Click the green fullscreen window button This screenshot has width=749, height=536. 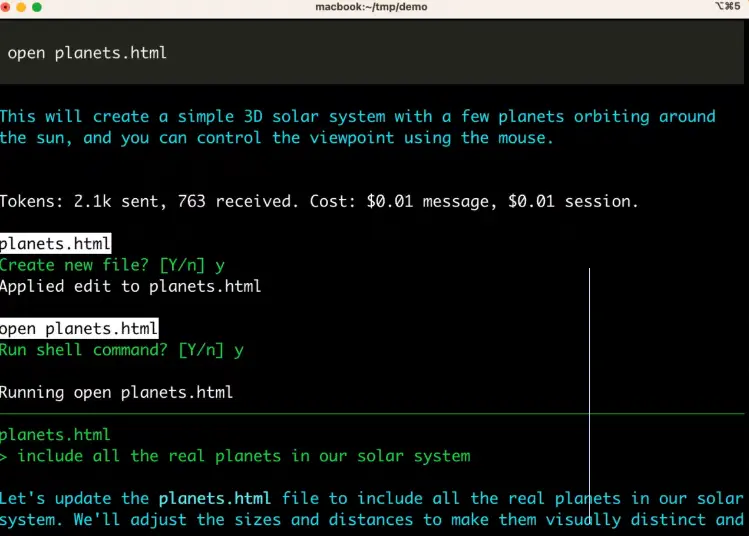37,7
